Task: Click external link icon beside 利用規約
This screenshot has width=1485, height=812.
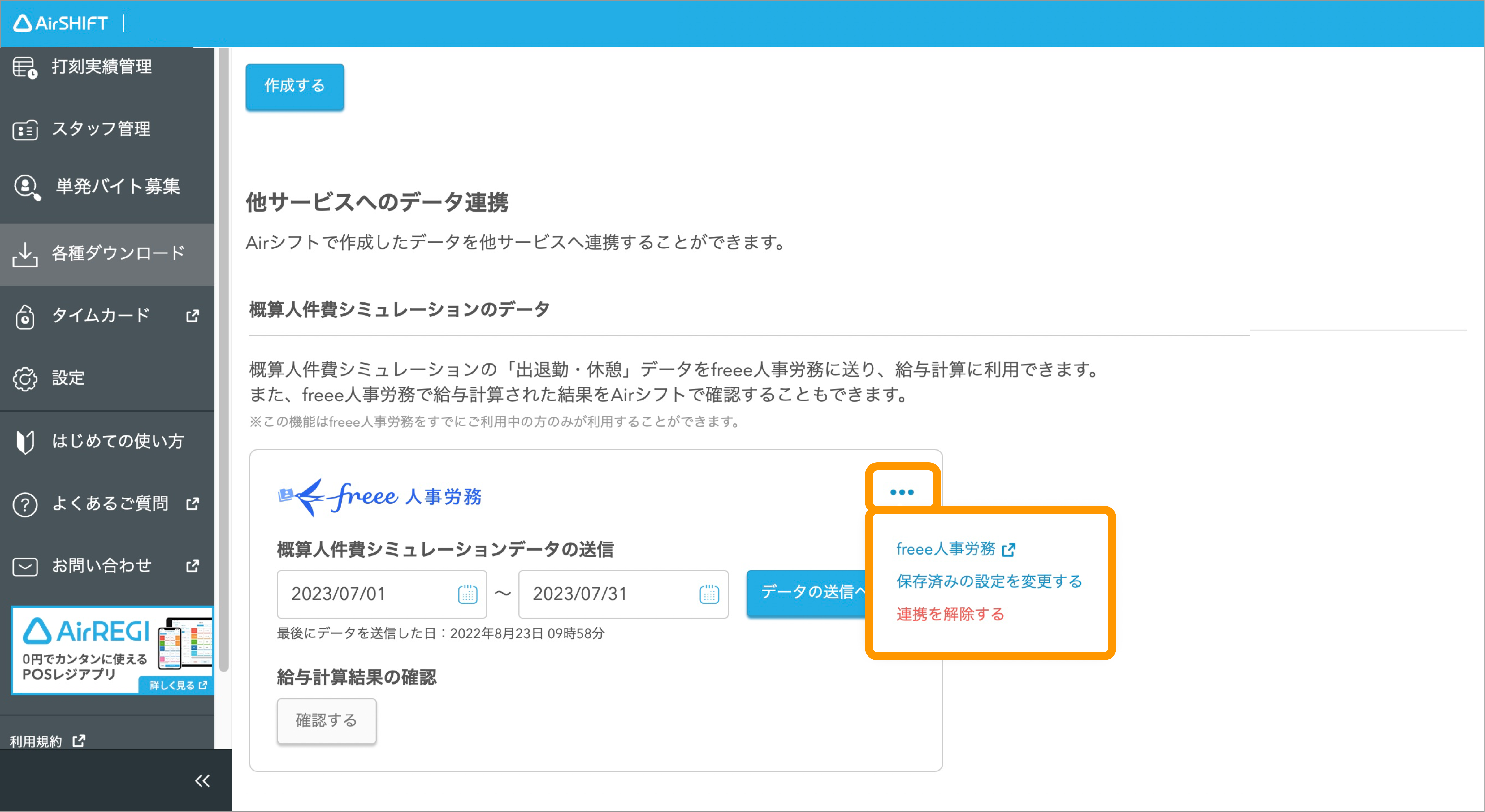Action: pyautogui.click(x=79, y=741)
